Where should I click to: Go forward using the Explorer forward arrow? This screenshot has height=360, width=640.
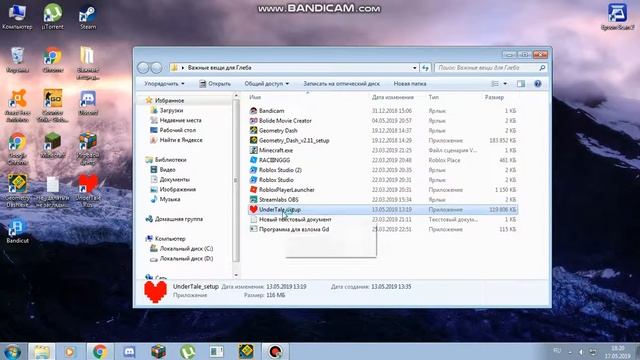(156, 68)
